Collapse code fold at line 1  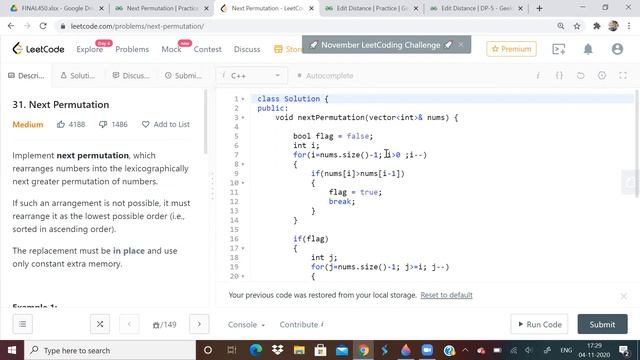[243, 99]
